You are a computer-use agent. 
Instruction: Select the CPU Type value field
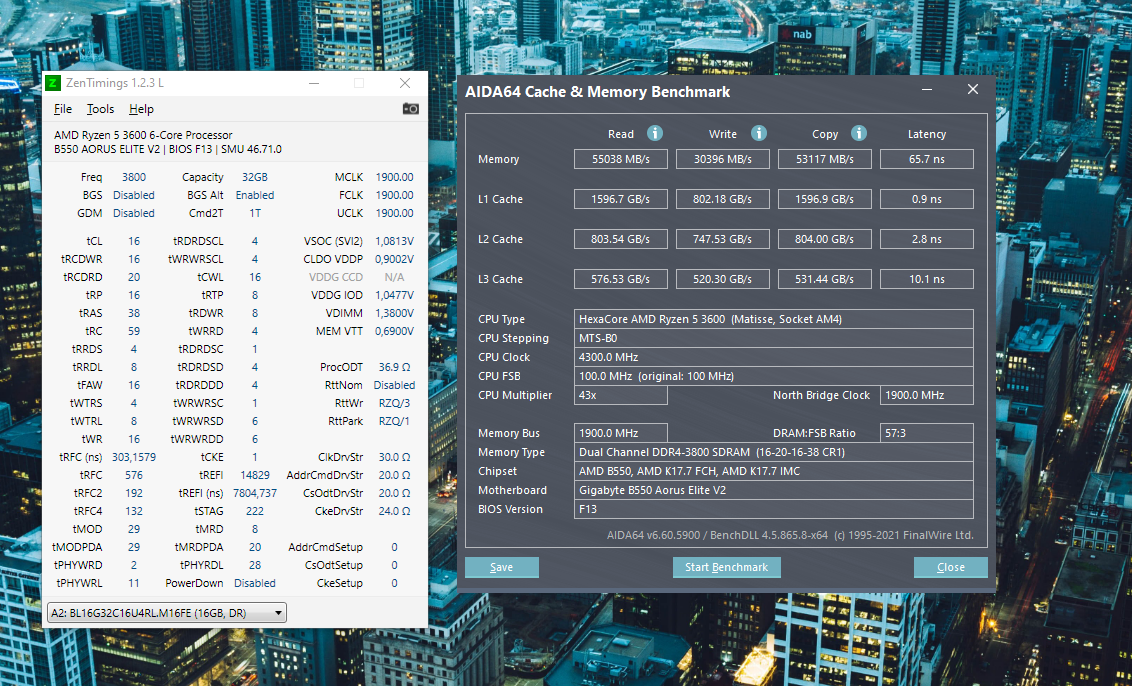[774, 319]
